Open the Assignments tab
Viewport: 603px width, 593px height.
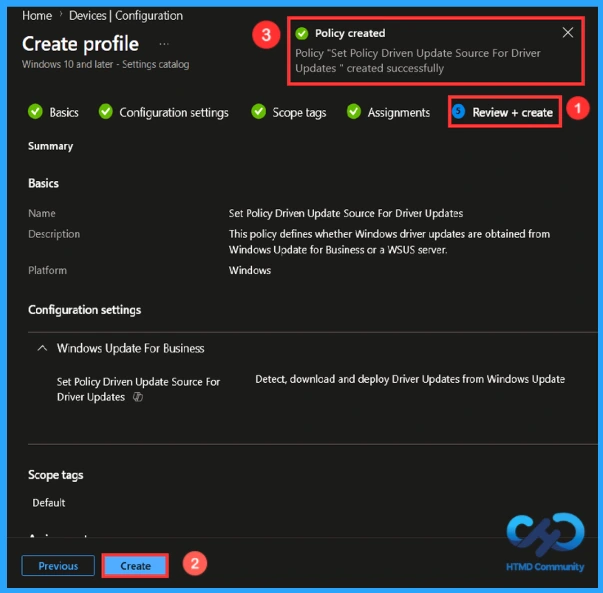(x=399, y=113)
